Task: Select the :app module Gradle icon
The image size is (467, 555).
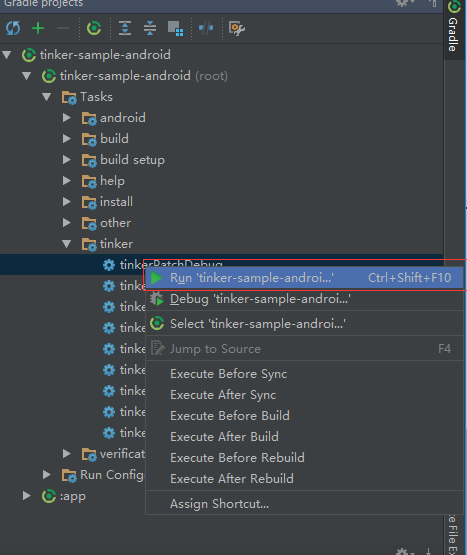Action: tap(49, 496)
